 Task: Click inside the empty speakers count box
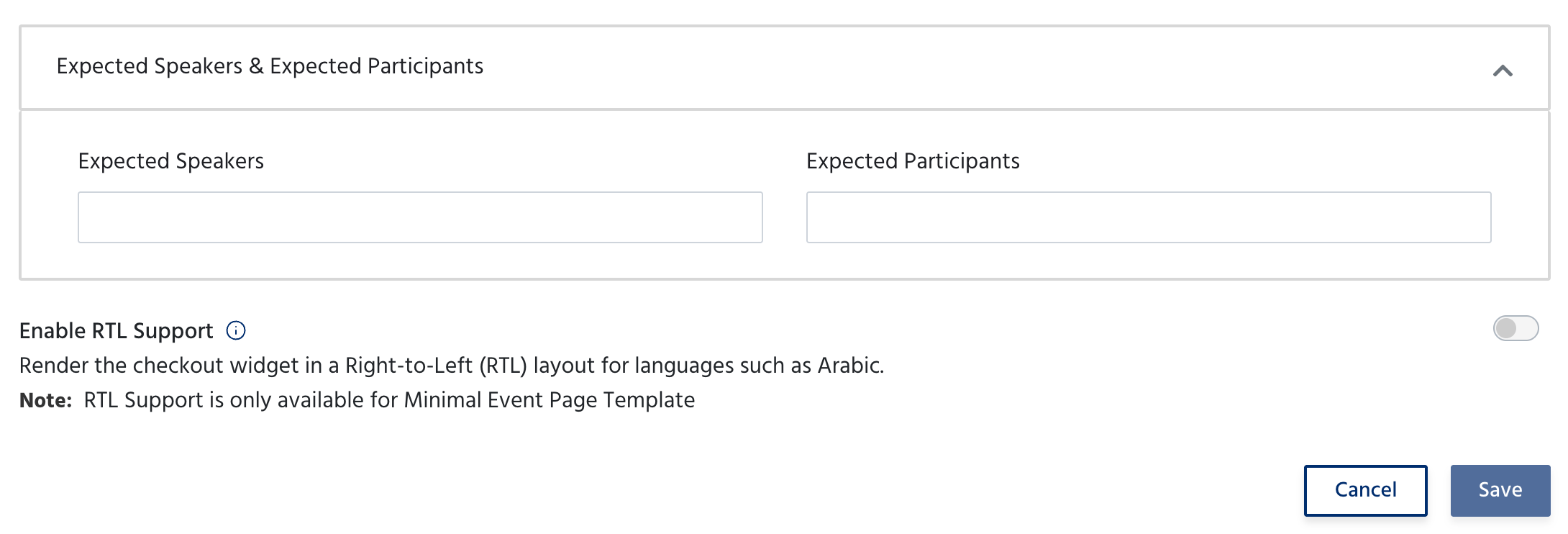pos(420,217)
